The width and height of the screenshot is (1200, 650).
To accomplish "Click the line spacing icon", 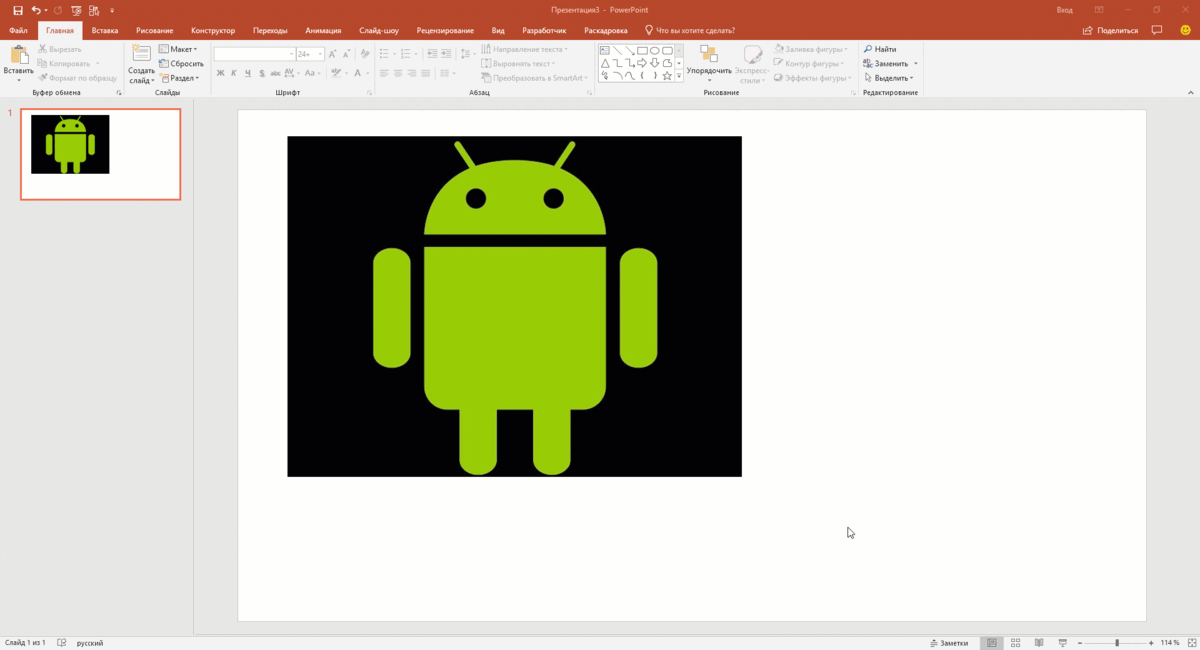I will [467, 54].
